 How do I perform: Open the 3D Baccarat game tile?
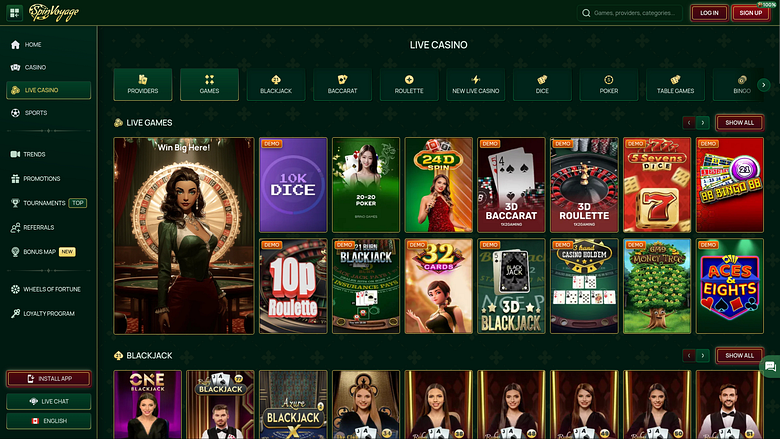(x=511, y=185)
